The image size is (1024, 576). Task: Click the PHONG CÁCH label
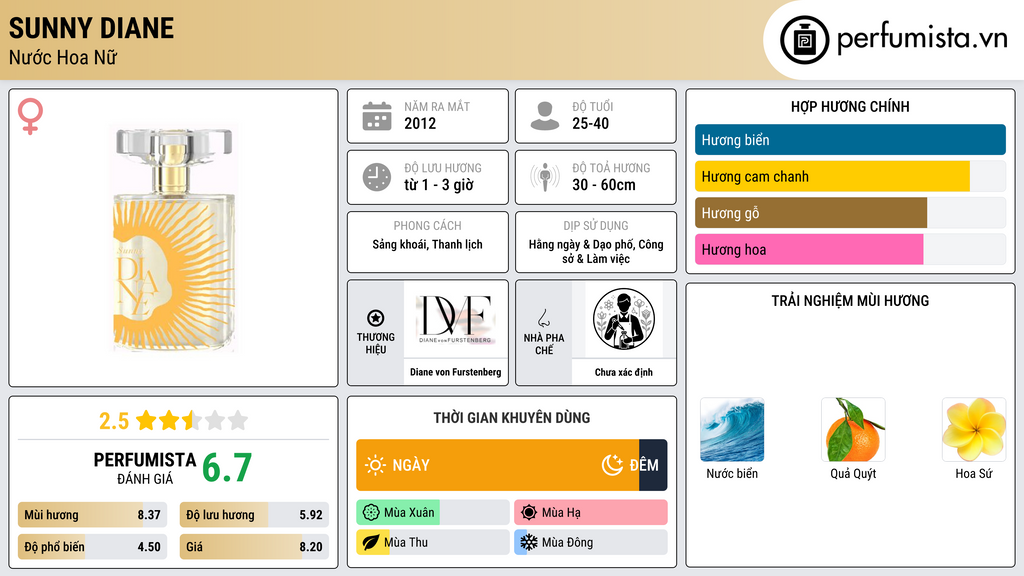pyautogui.click(x=427, y=225)
